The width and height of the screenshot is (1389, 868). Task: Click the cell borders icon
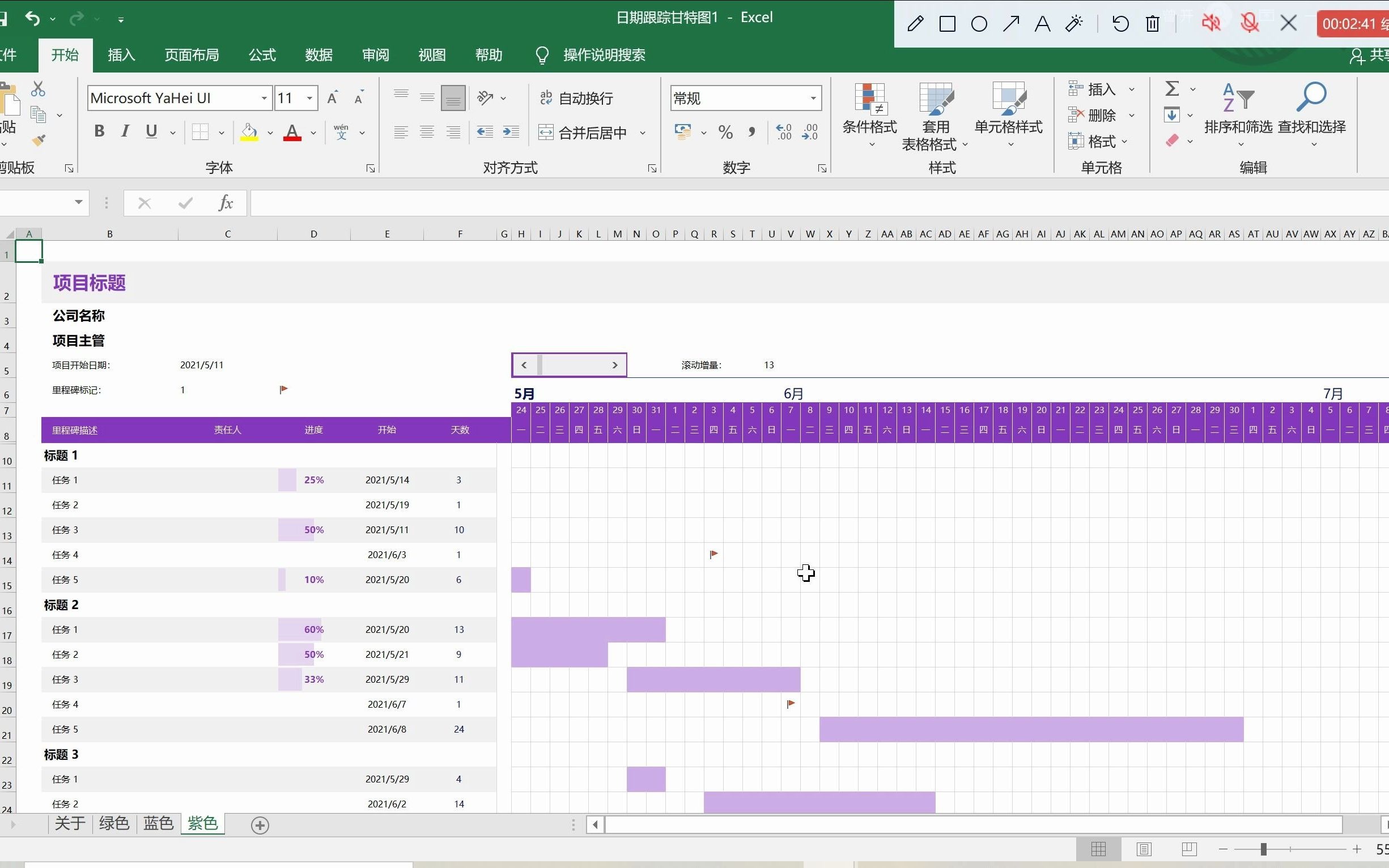pyautogui.click(x=200, y=133)
